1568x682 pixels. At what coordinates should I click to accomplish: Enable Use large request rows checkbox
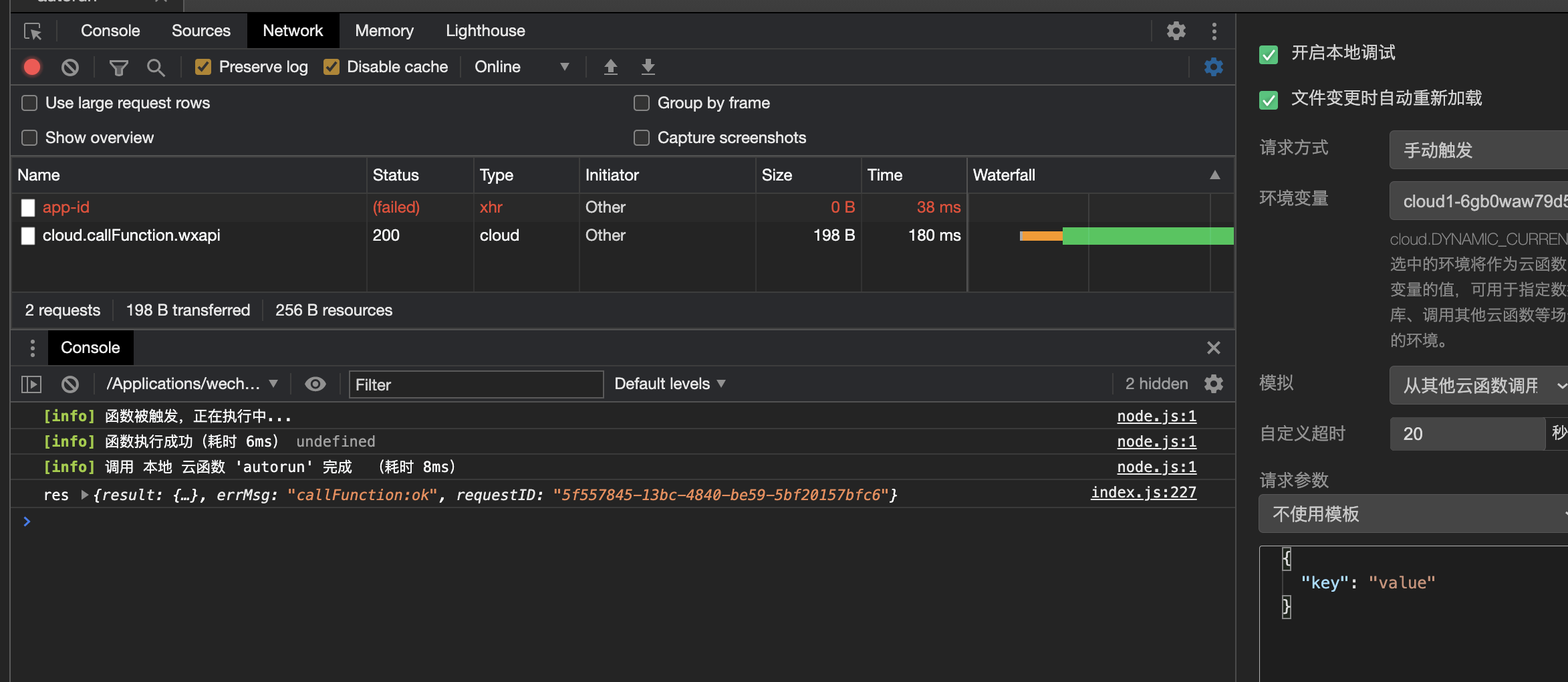[29, 103]
